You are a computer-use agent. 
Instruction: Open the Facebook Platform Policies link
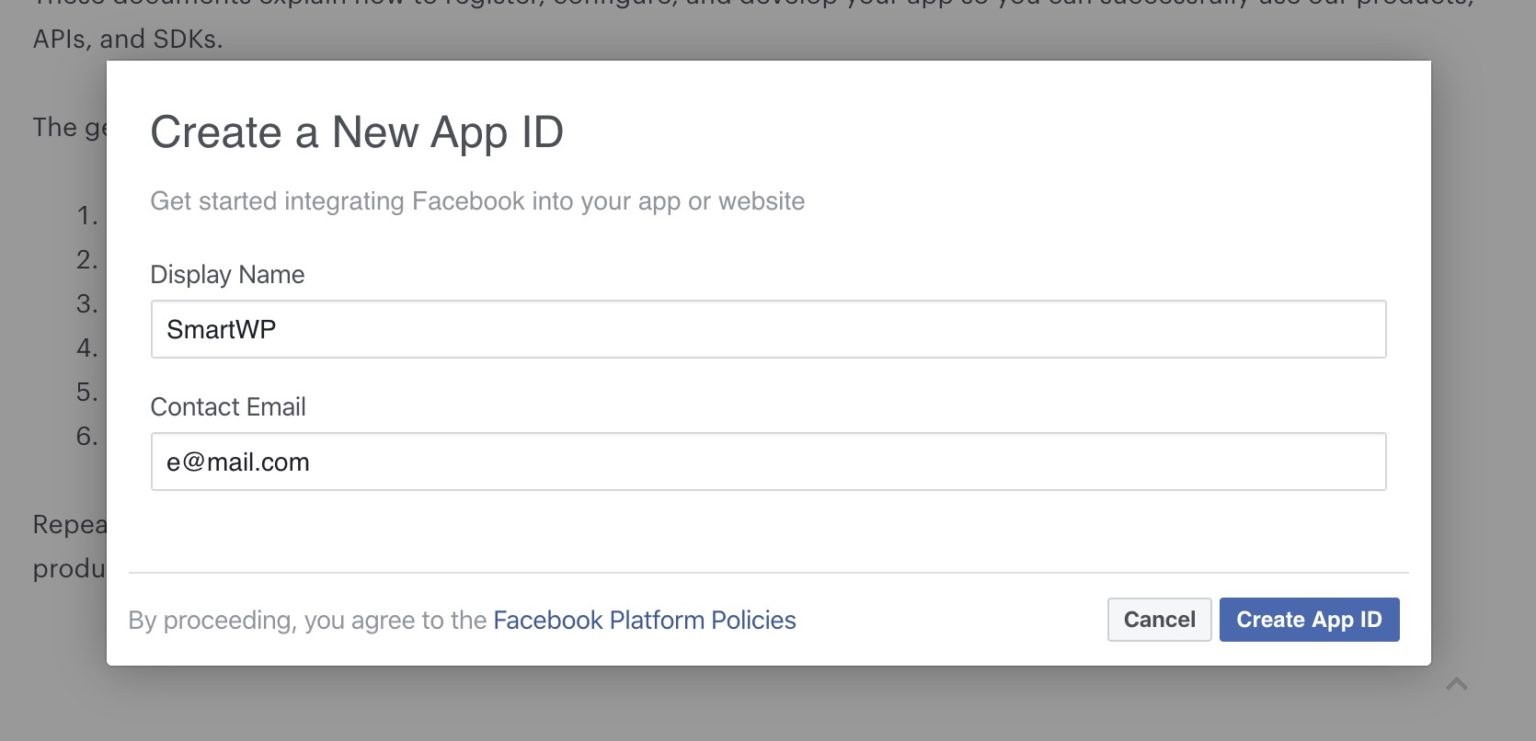click(645, 620)
